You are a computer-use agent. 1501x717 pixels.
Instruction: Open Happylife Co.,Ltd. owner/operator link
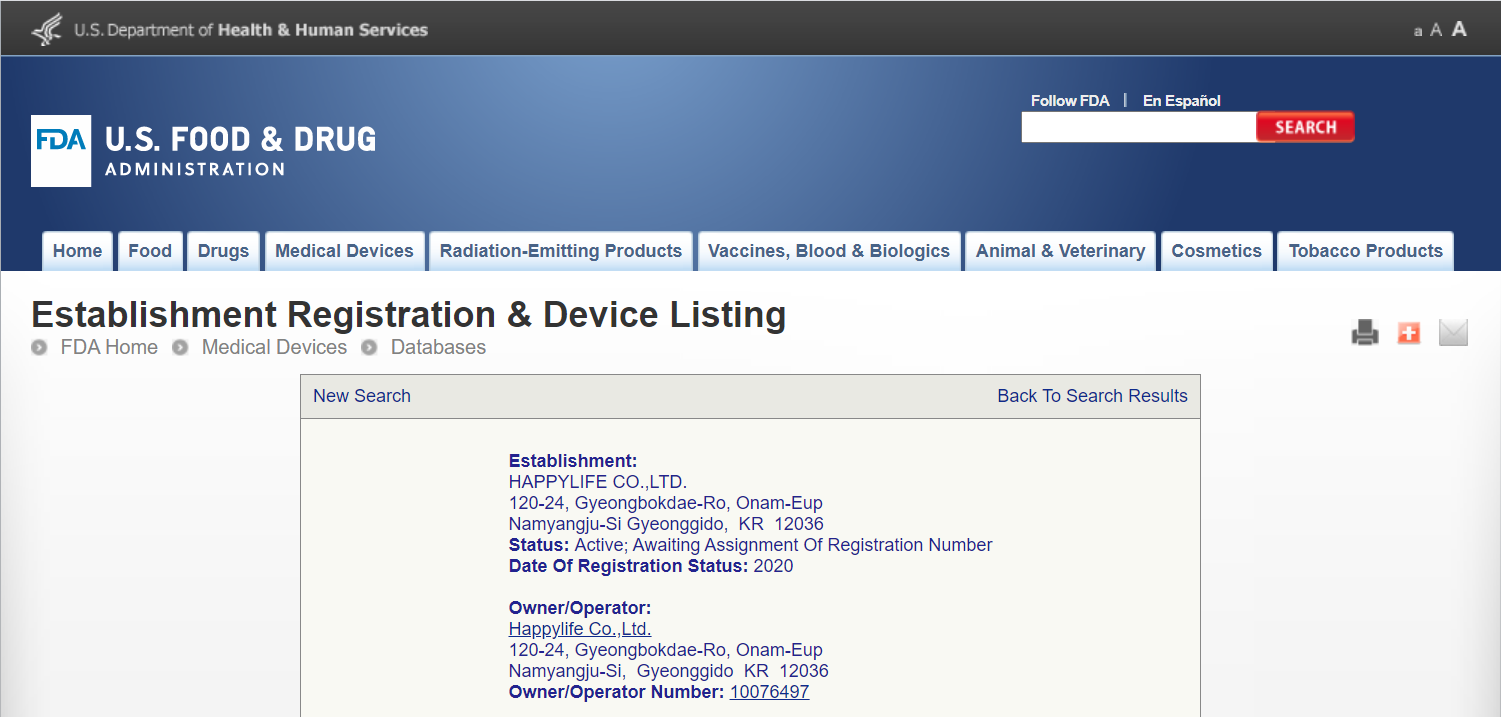(580, 629)
